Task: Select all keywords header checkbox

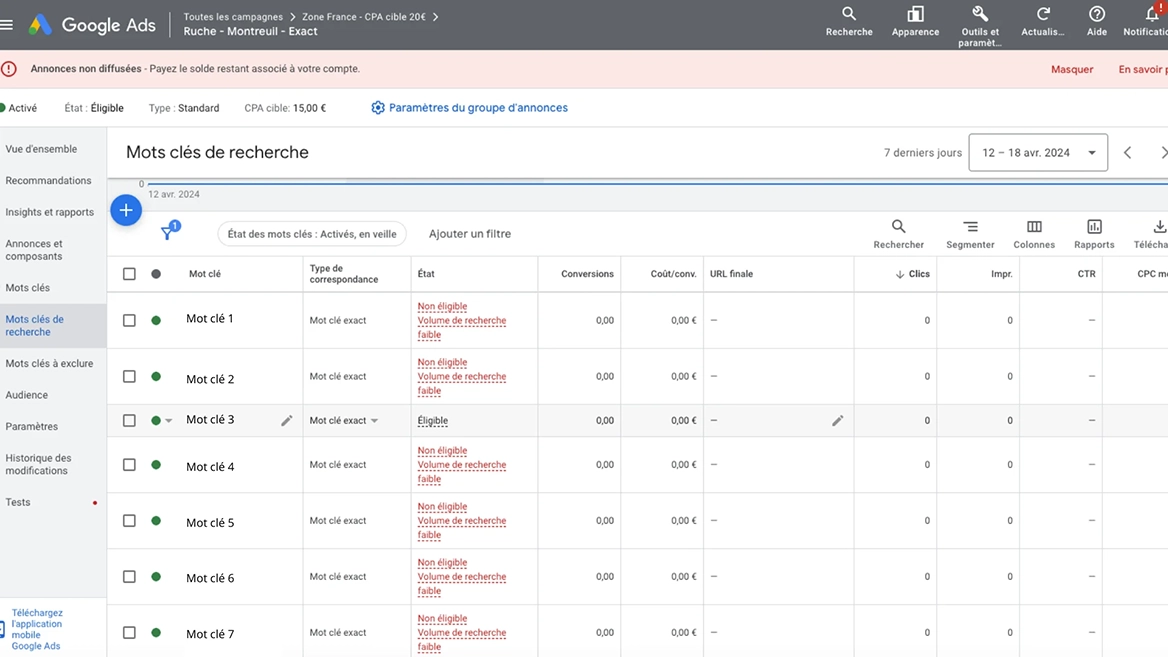Action: coord(130,274)
